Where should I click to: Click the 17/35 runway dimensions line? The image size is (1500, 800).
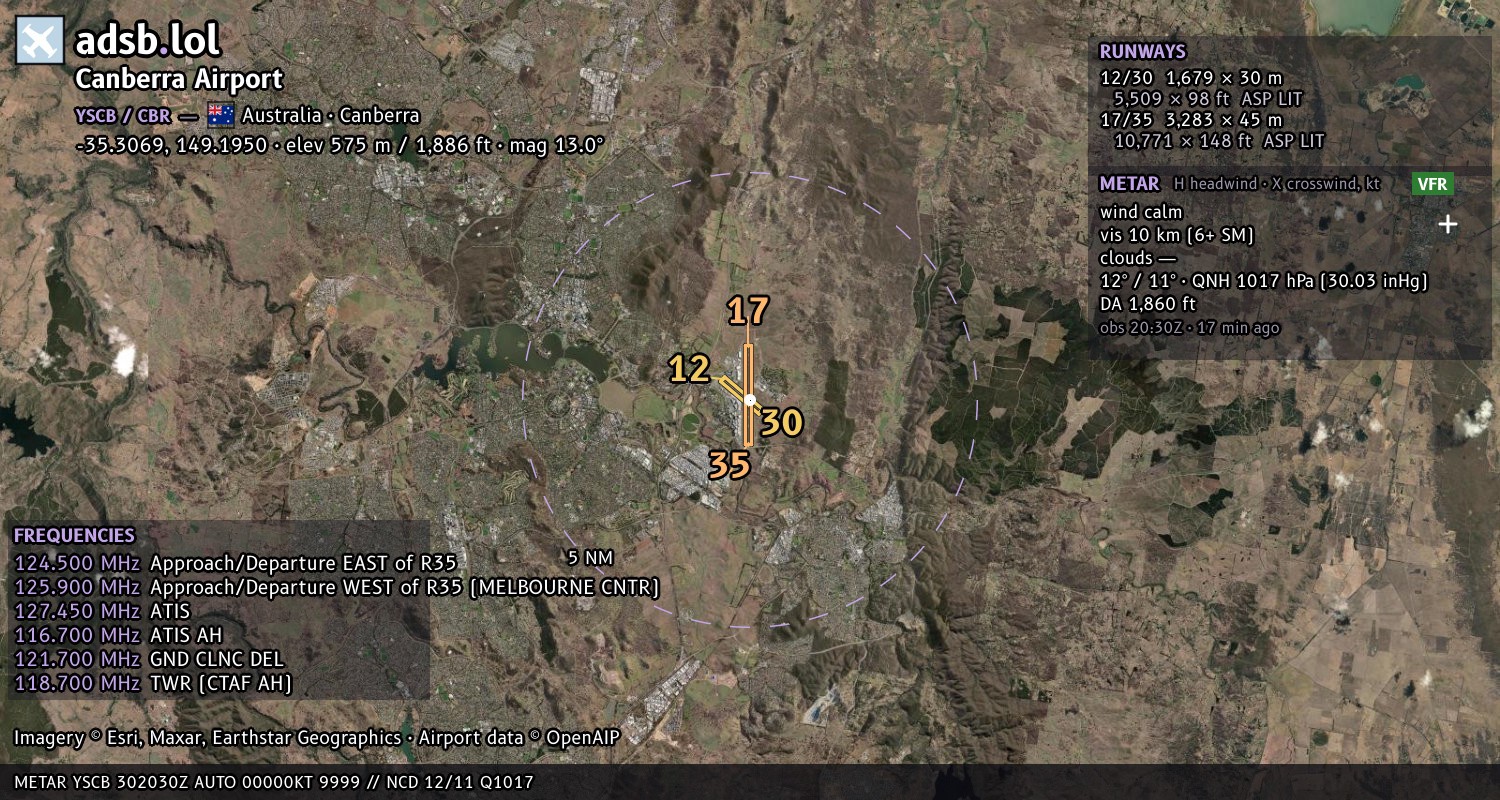tap(1191, 120)
